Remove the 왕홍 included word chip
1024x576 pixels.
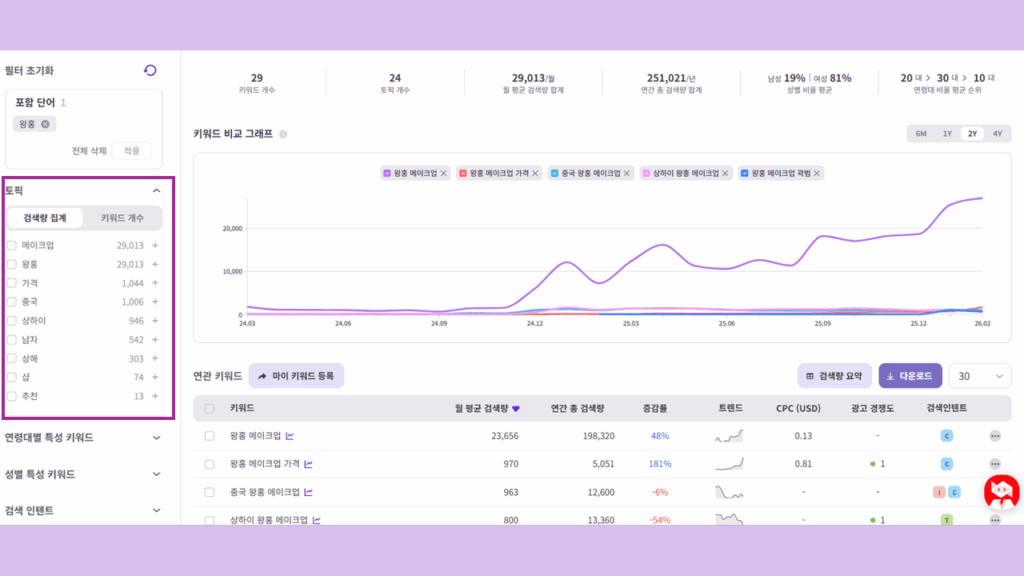click(45, 124)
